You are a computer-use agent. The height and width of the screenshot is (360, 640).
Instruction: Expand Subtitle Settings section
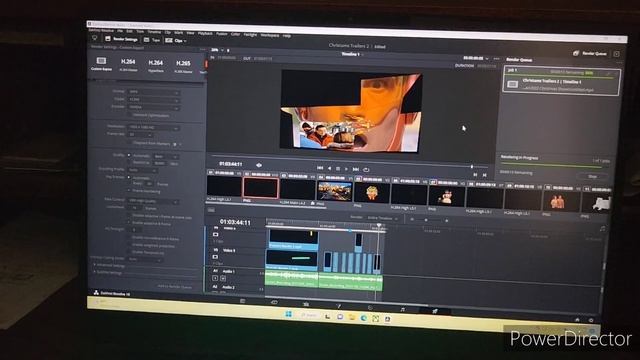click(108, 272)
